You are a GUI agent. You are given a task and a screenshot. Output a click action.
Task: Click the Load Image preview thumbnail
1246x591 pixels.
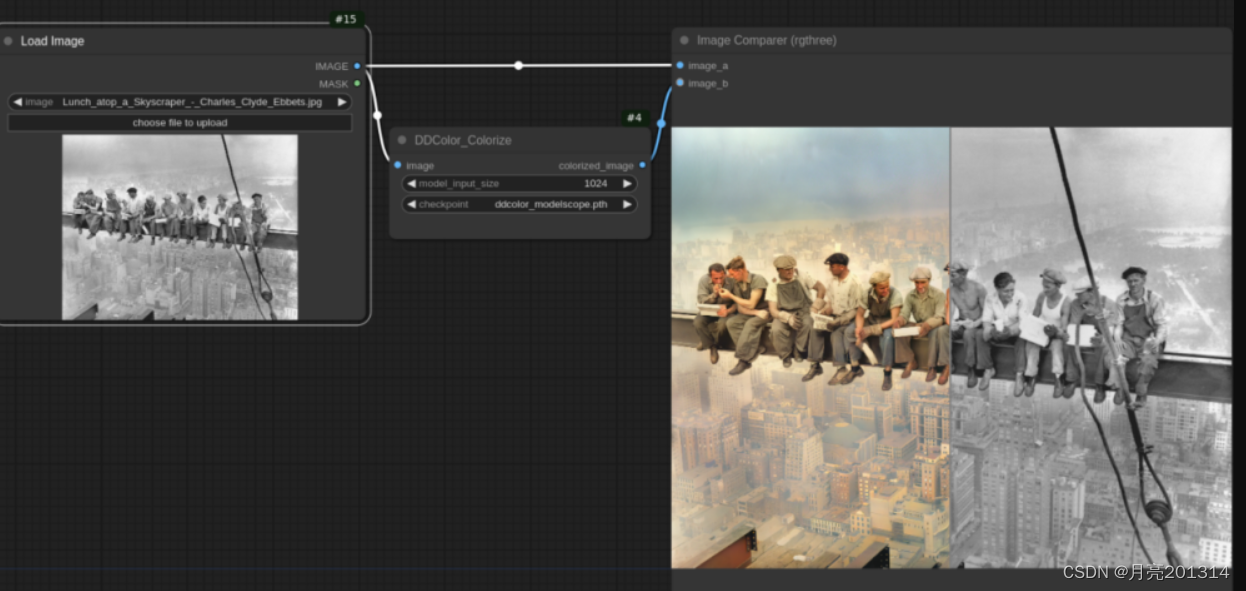[180, 227]
